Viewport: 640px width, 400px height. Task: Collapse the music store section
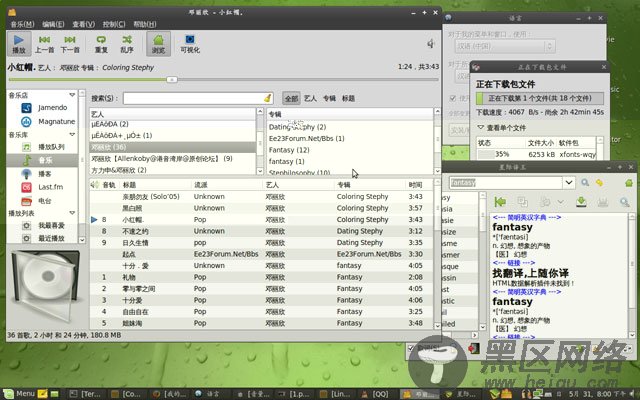[72, 95]
